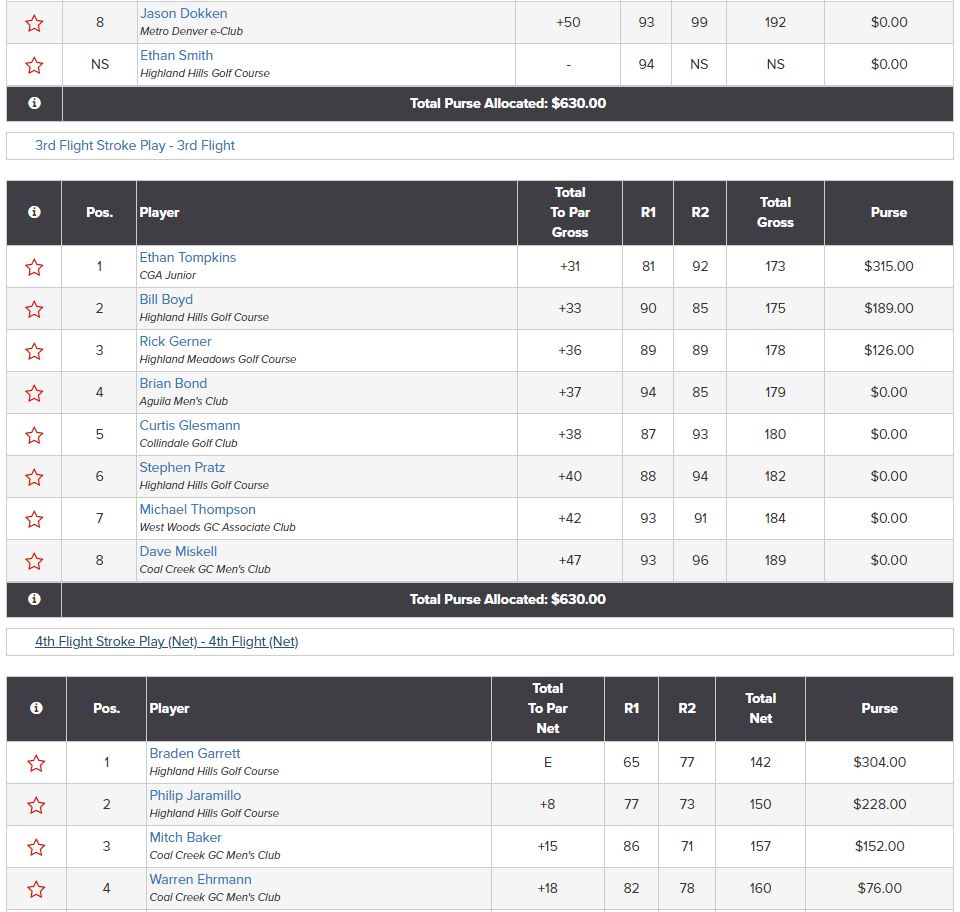Open Ethan Smith player profile
The height and width of the screenshot is (912, 960).
(176, 56)
